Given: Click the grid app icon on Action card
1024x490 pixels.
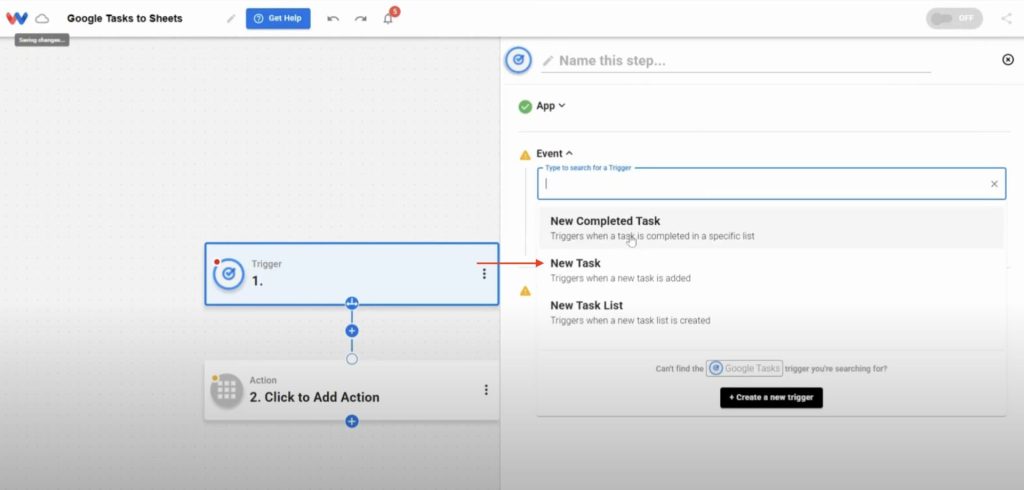Looking at the screenshot, I should coord(227,391).
